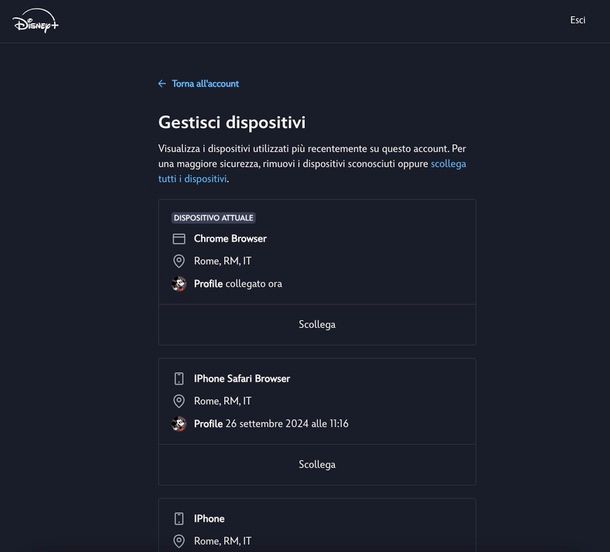Image resolution: width=610 pixels, height=552 pixels.
Task: Select the Chrome Browser device name
Action: [x=230, y=238]
